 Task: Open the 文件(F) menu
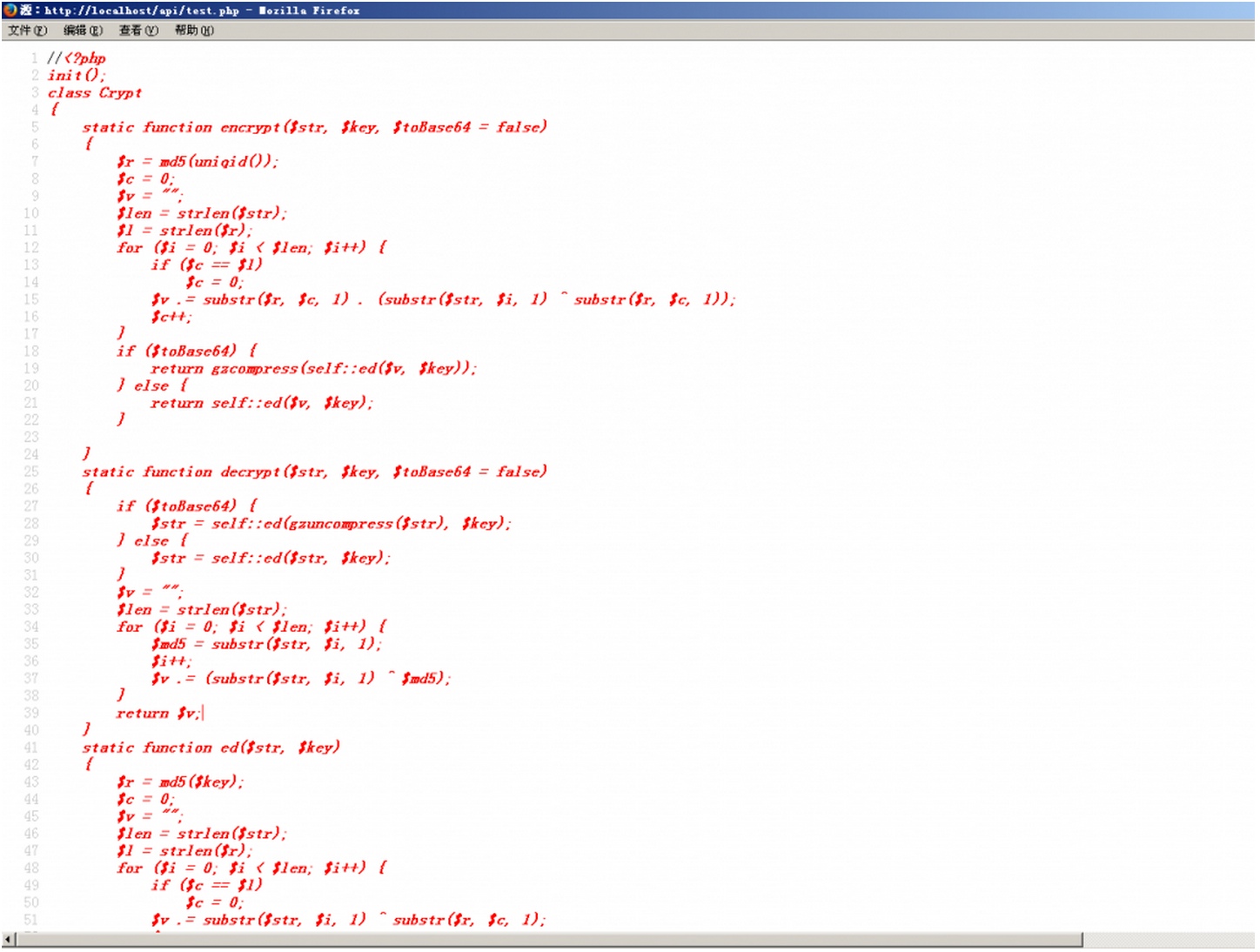coord(27,30)
